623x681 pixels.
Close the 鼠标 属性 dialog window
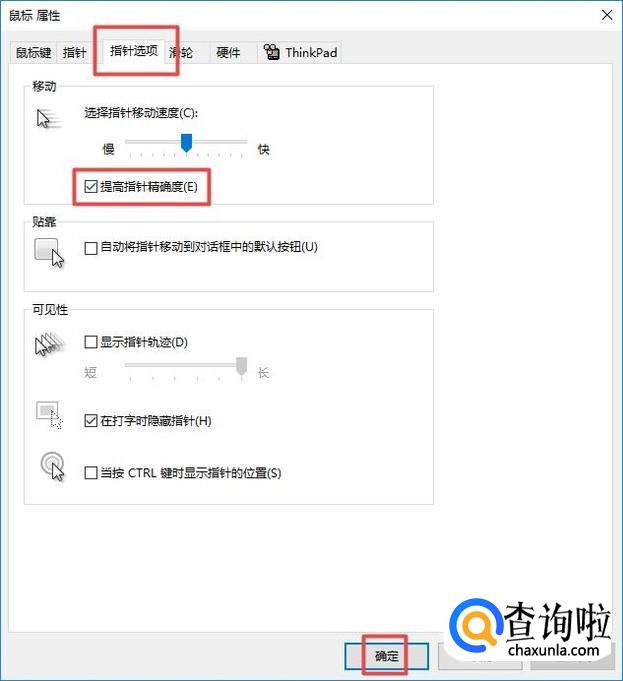(607, 15)
